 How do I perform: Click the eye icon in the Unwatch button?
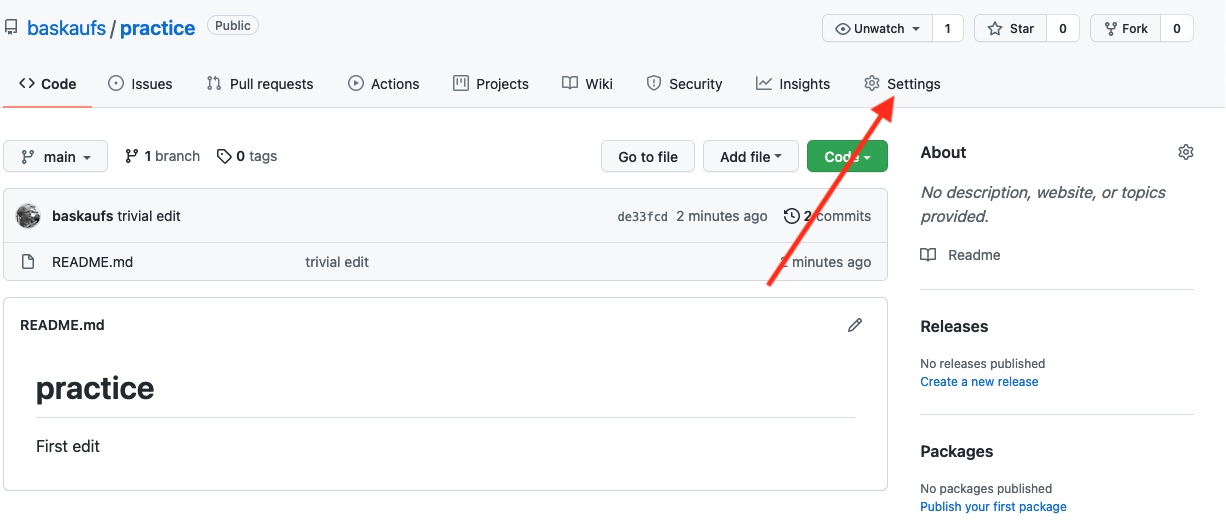click(843, 29)
